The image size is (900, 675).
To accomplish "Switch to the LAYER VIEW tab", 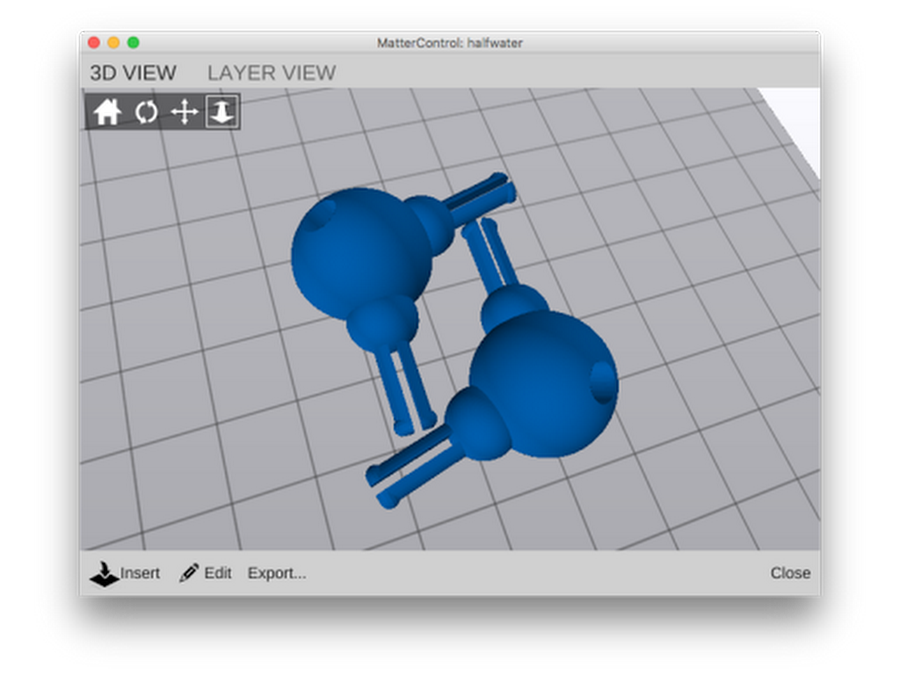I will [x=271, y=73].
